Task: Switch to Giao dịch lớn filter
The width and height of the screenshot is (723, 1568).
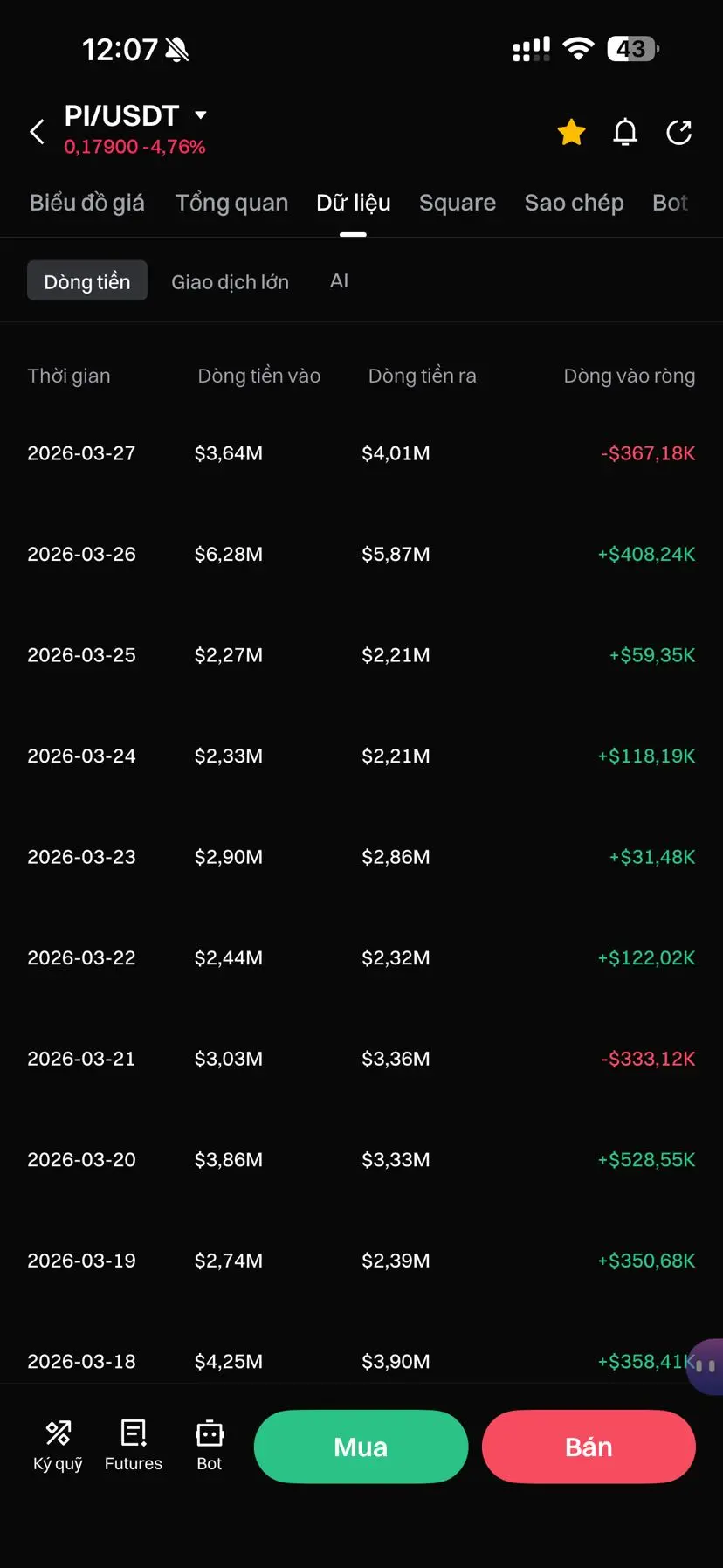Action: (x=230, y=281)
